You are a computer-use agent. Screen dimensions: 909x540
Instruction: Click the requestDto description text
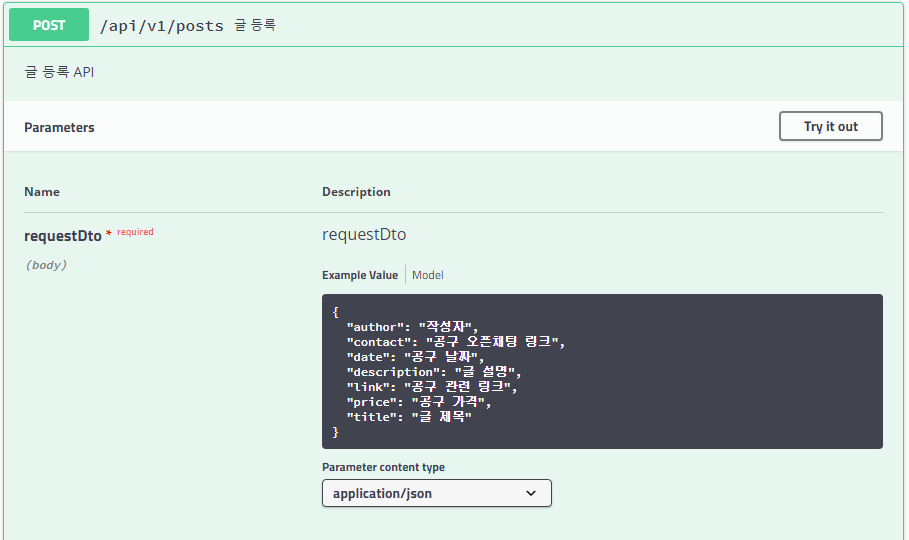[364, 234]
